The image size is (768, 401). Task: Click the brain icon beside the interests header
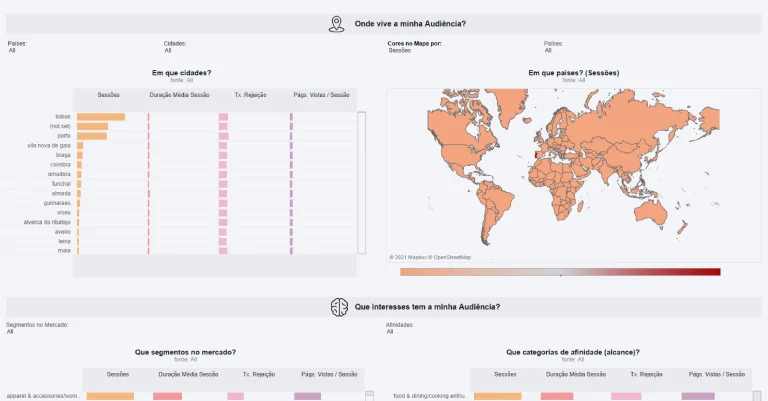339,307
